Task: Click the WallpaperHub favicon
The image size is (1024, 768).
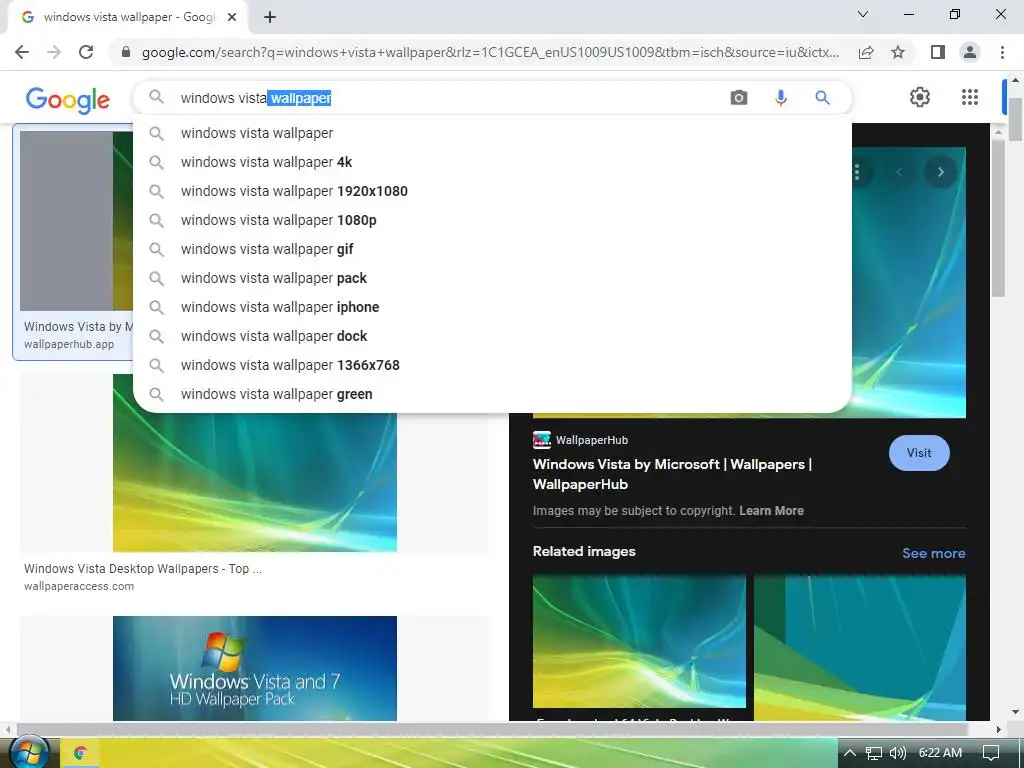Action: click(541, 440)
